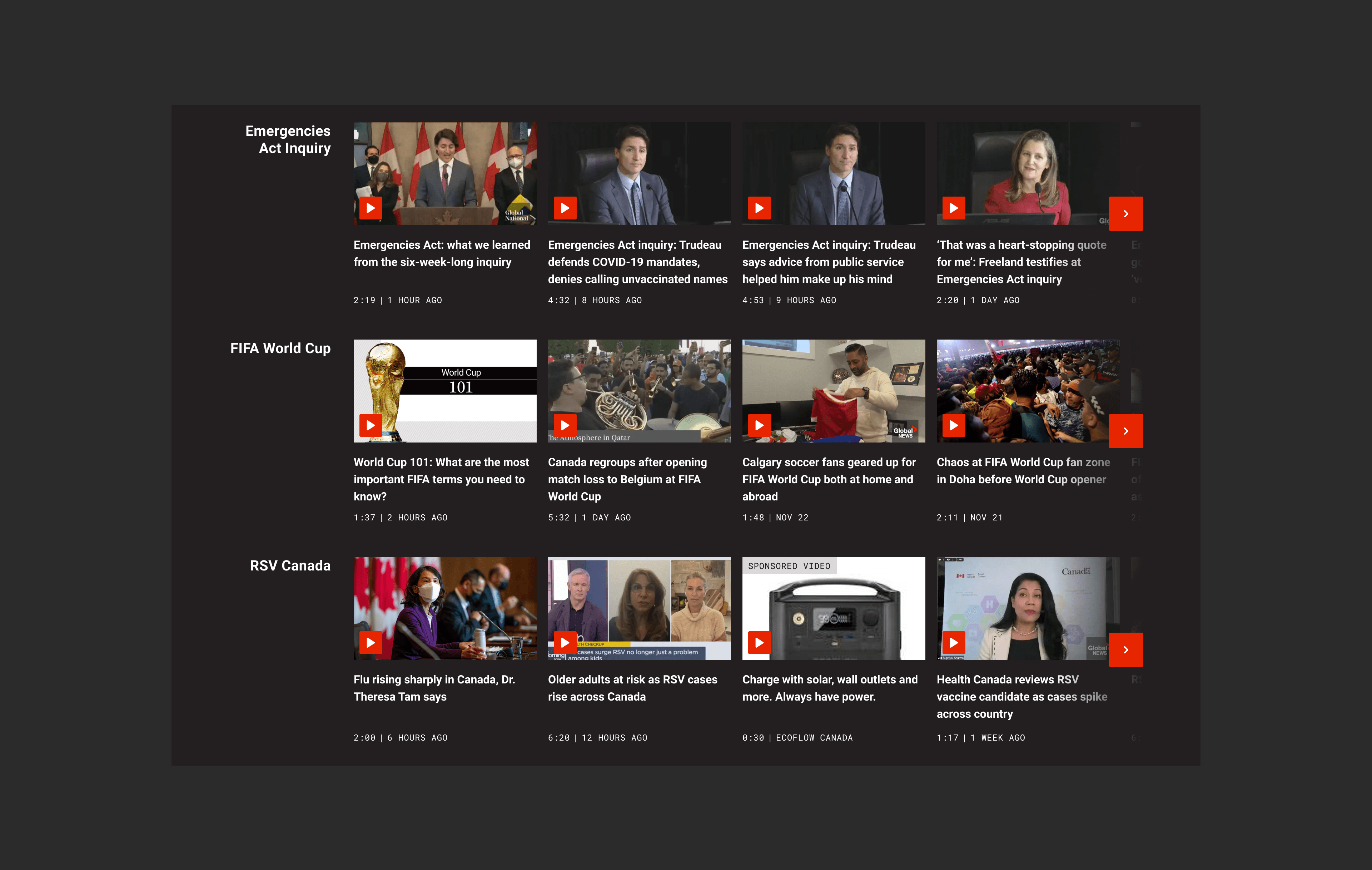Open the Emergencies Act Inquiry section heading

coord(288,140)
